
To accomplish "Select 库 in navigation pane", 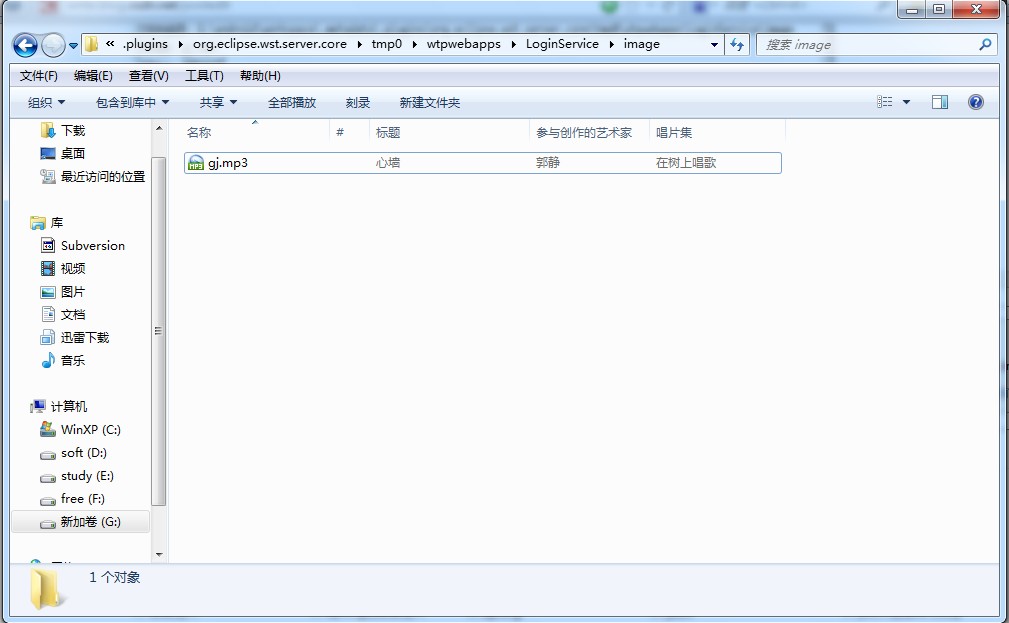I will coord(57,223).
